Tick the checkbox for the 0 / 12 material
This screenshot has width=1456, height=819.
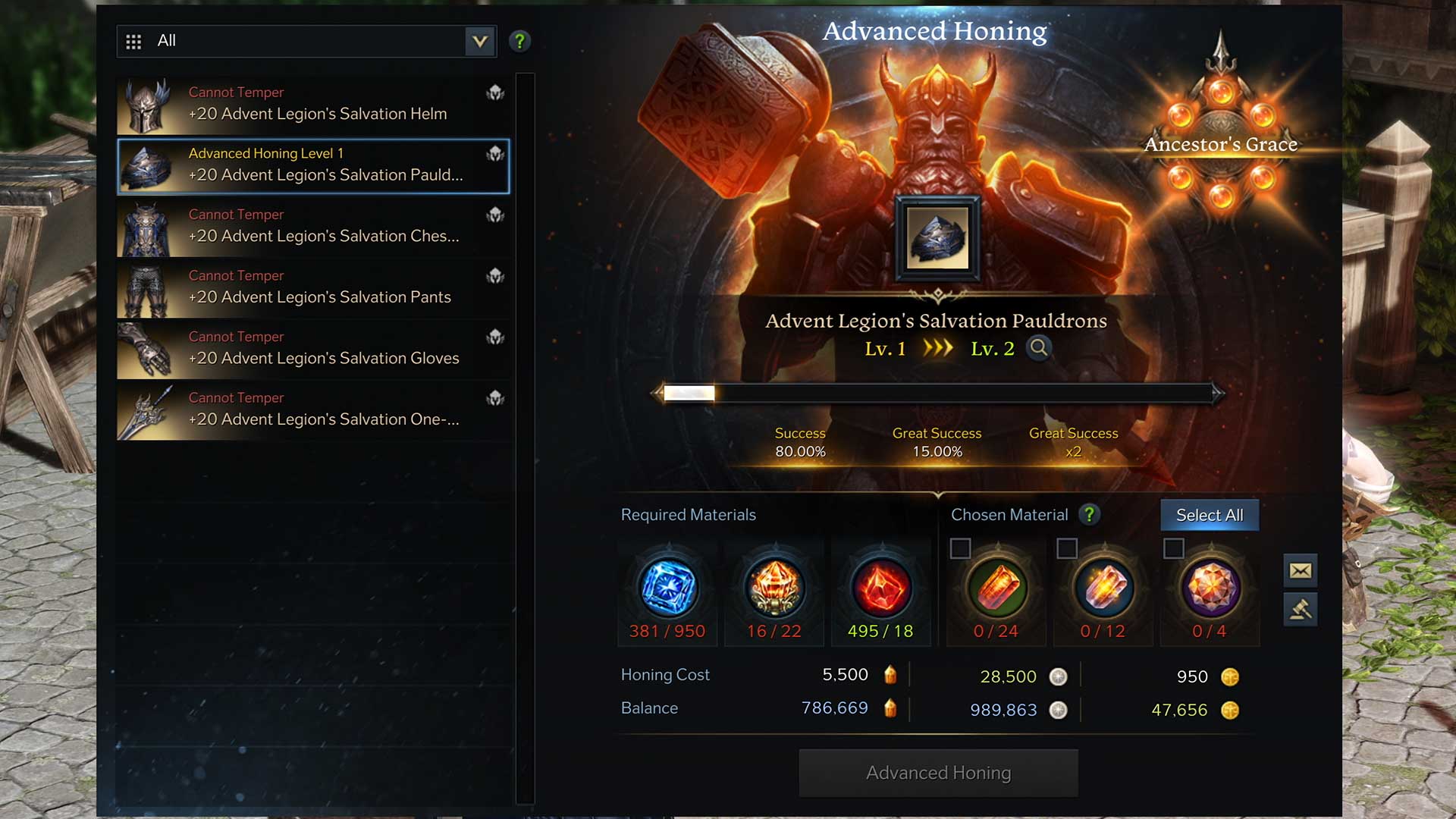click(x=1067, y=548)
